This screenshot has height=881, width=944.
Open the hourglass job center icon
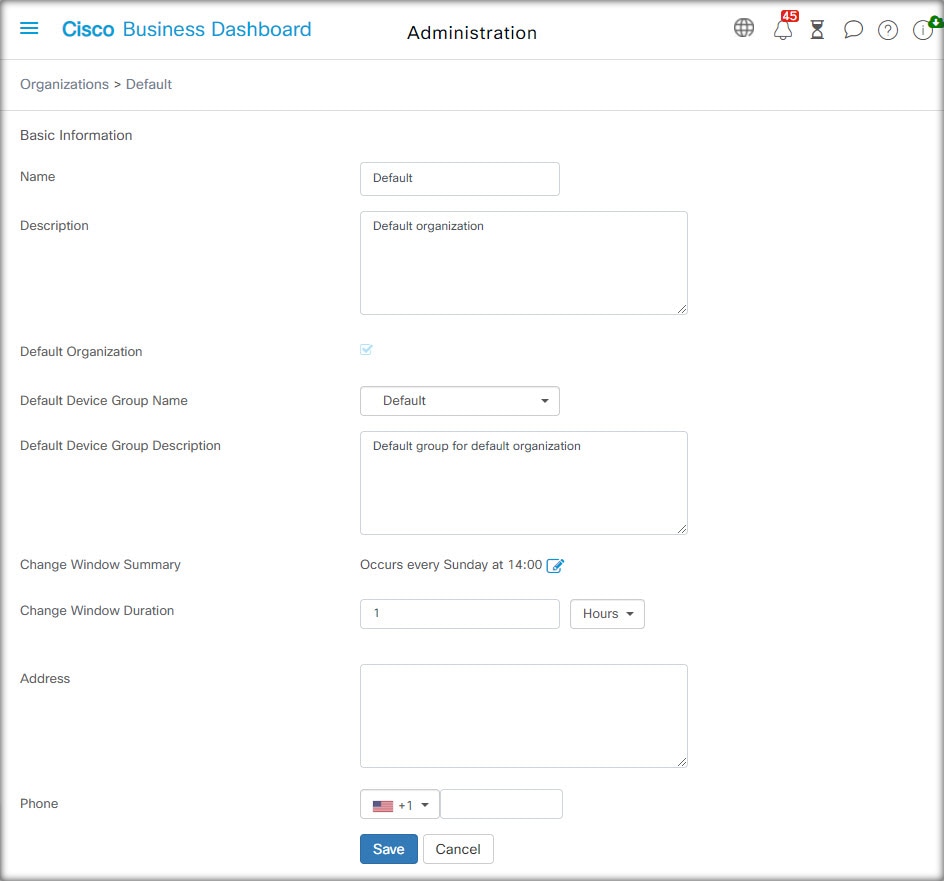[817, 29]
